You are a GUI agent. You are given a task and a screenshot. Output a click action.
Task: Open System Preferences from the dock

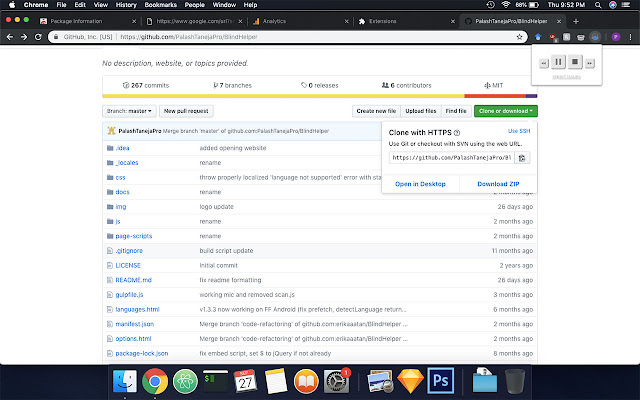pyautogui.click(x=336, y=381)
